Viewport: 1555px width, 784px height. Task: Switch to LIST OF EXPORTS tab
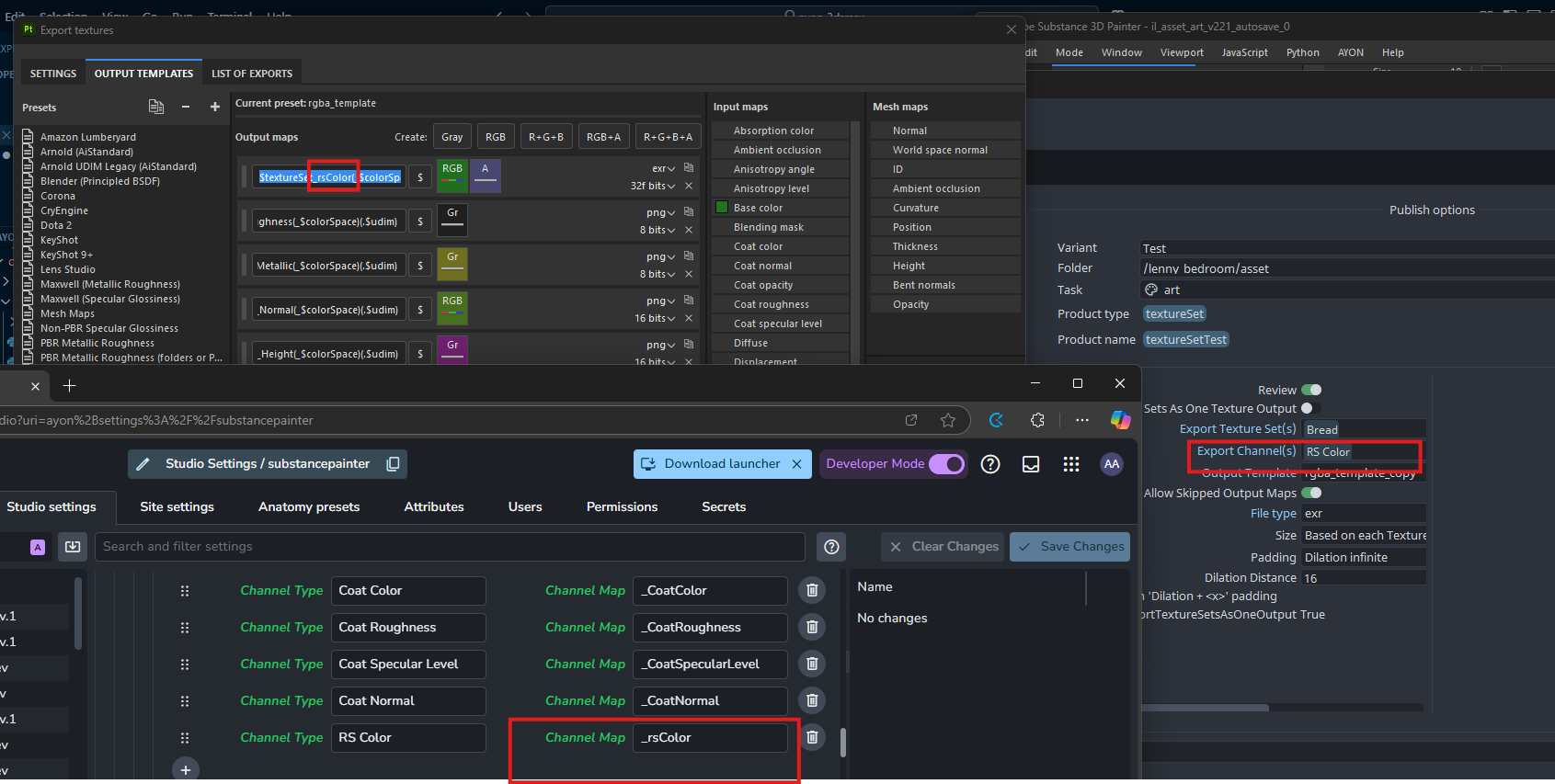pyautogui.click(x=252, y=74)
